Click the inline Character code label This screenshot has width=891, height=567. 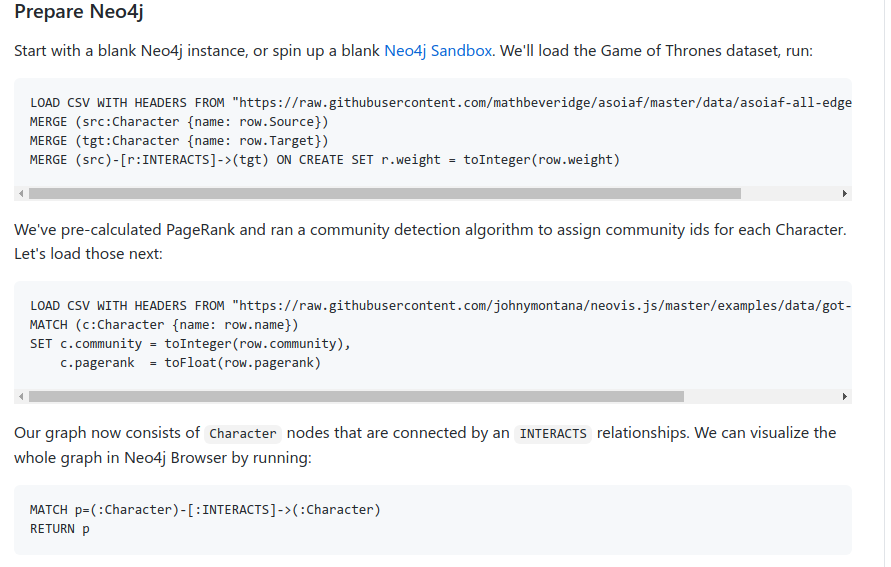pyautogui.click(x=243, y=433)
